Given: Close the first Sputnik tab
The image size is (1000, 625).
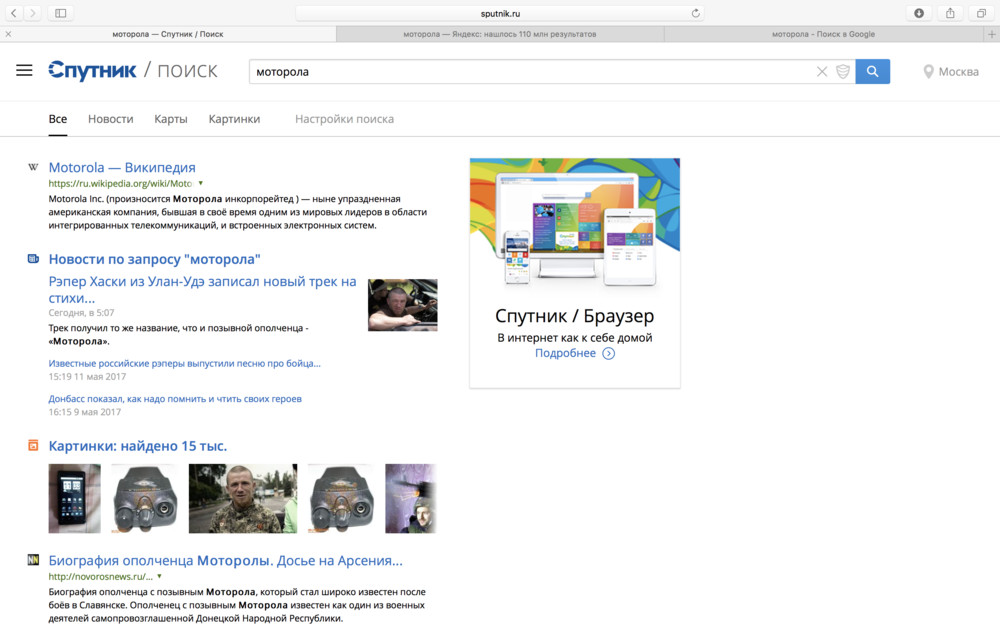Looking at the screenshot, I should pyautogui.click(x=8, y=34).
